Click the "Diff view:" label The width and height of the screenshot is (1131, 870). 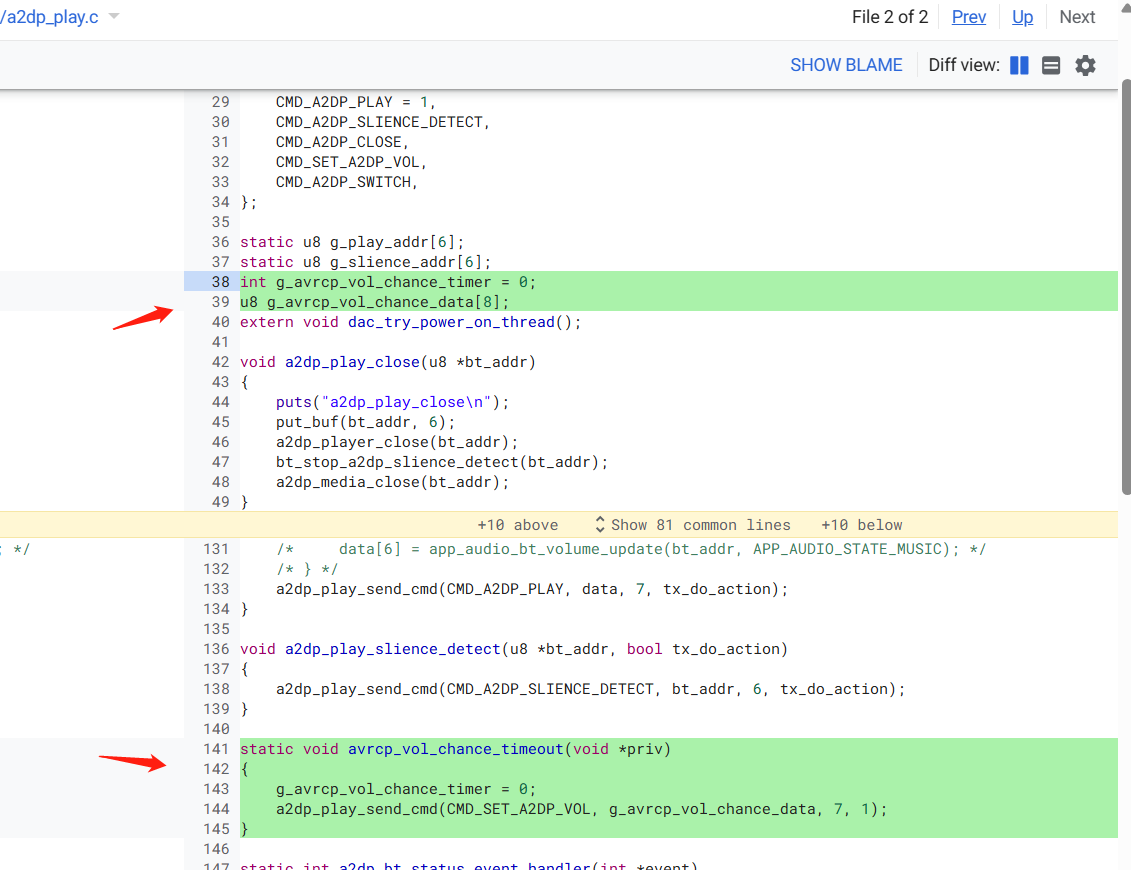coord(964,66)
